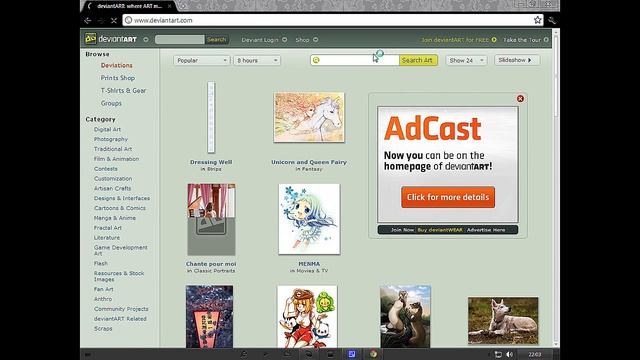This screenshot has height=360, width=640.
Task: Open the browser wrench settings icon
Action: coord(552,20)
